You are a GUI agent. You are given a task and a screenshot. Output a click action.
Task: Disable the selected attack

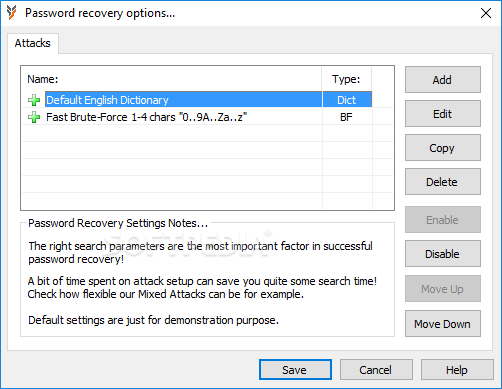click(443, 254)
